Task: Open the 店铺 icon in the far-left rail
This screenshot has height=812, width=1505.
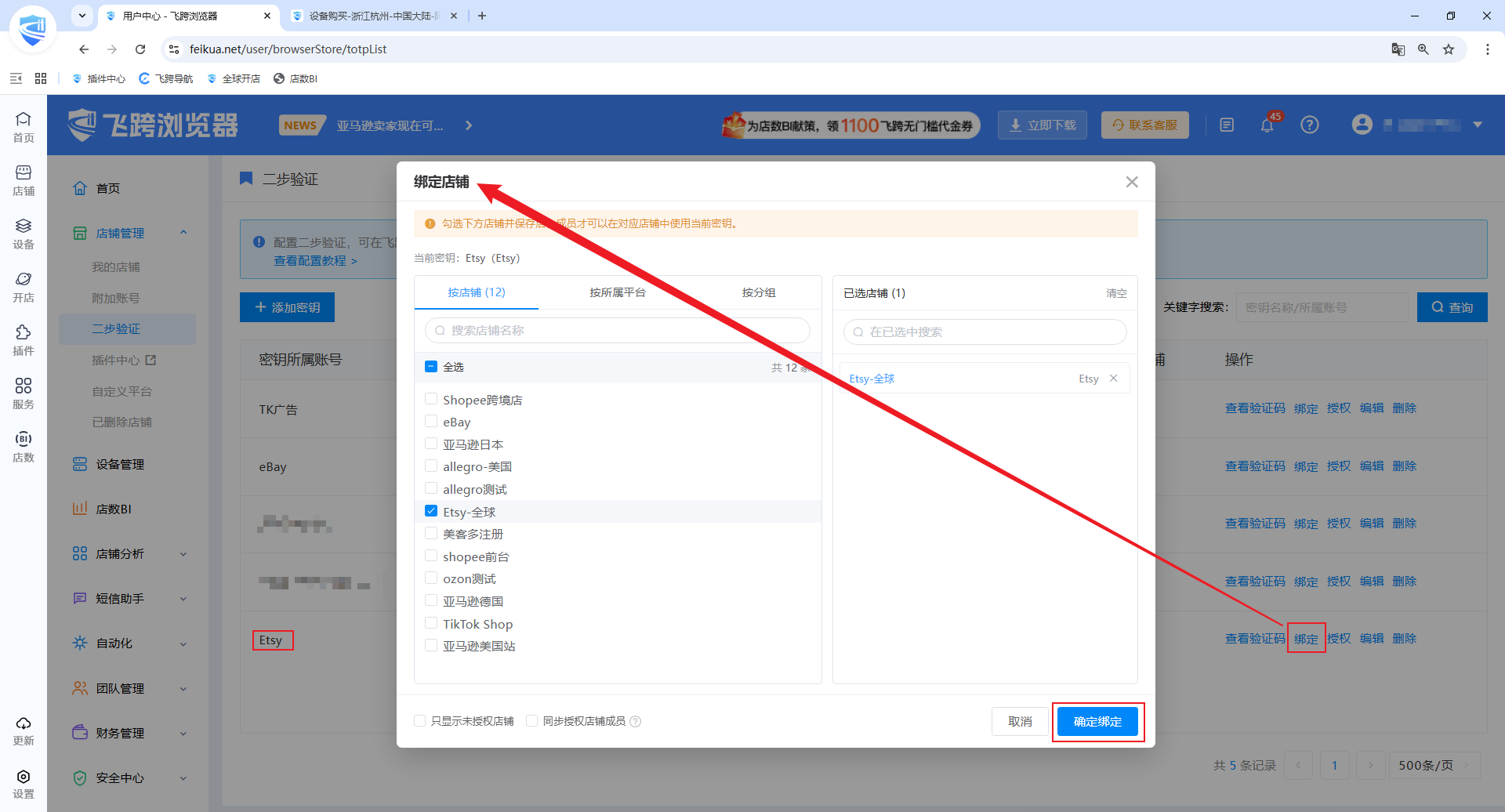Action: pos(24,179)
